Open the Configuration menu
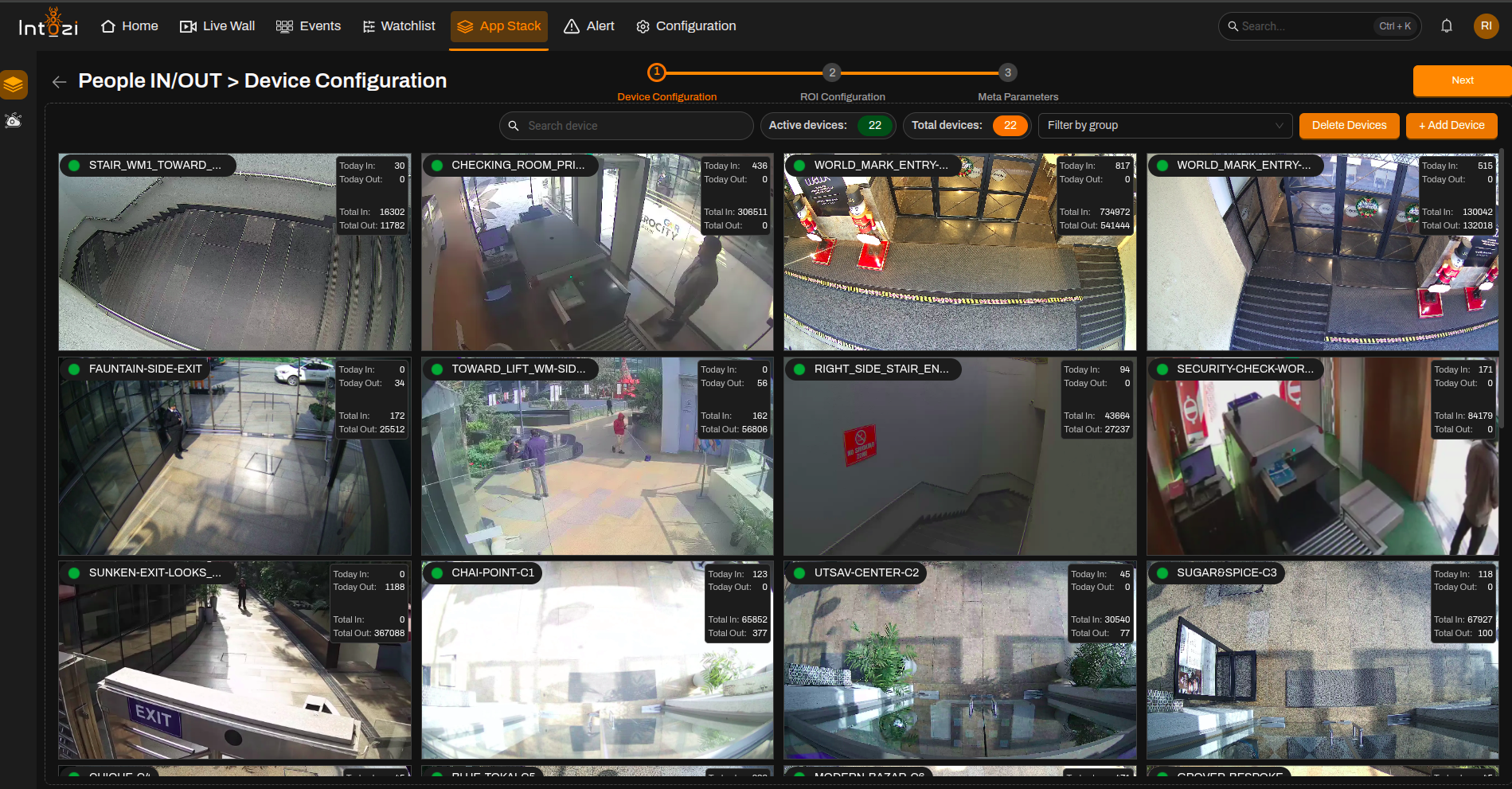The height and width of the screenshot is (789, 1512). click(686, 26)
